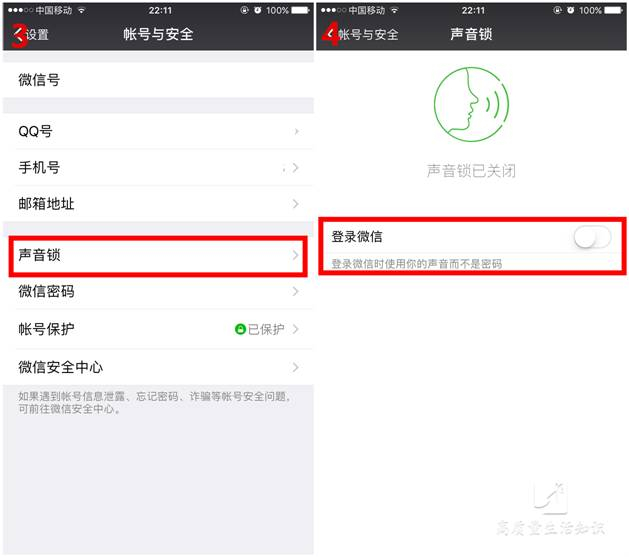Open the 声音锁 menu item
Image resolution: width=629 pixels, height=557 pixels.
(x=158, y=256)
